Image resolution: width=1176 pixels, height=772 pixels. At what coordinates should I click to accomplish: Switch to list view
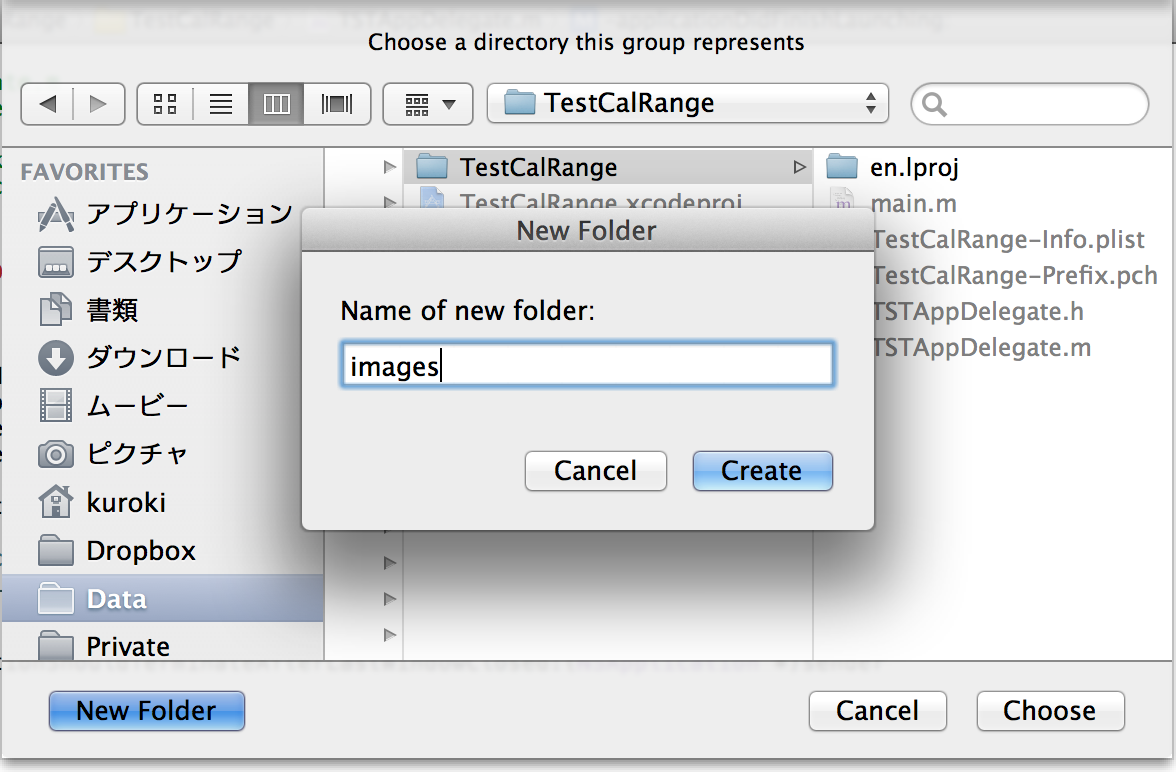click(x=220, y=104)
